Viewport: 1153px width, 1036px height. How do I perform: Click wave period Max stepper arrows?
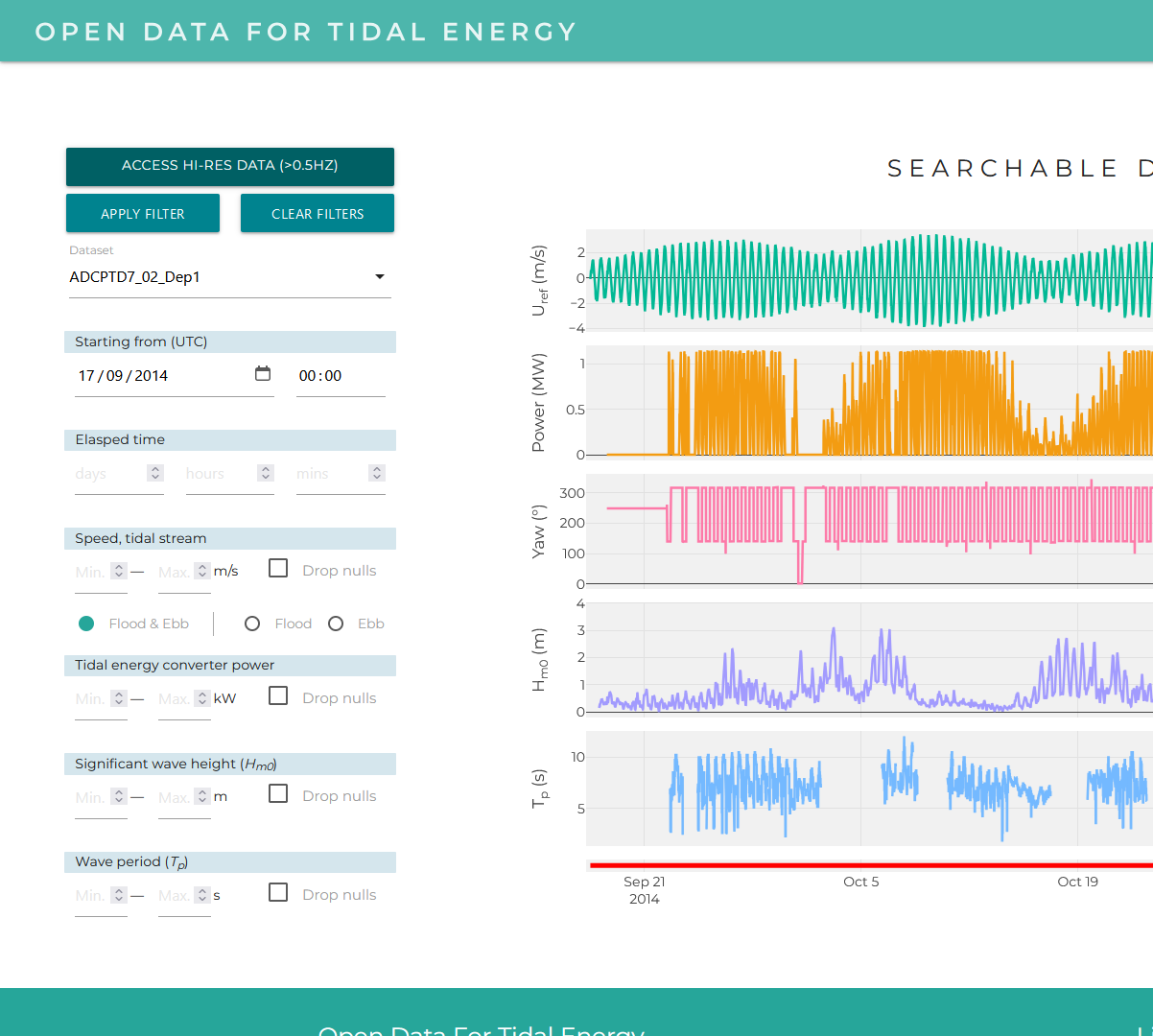point(202,895)
